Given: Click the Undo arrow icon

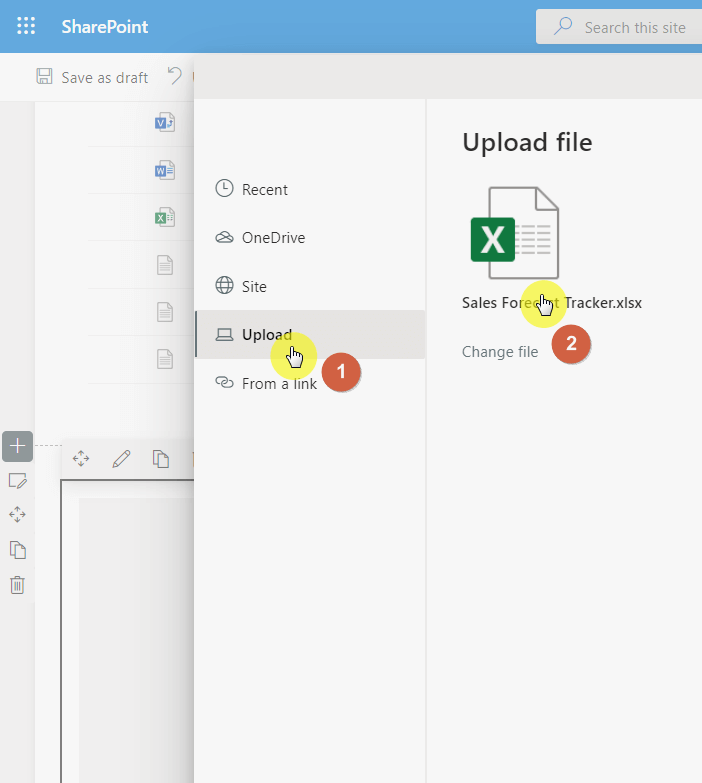Looking at the screenshot, I should coord(175,76).
